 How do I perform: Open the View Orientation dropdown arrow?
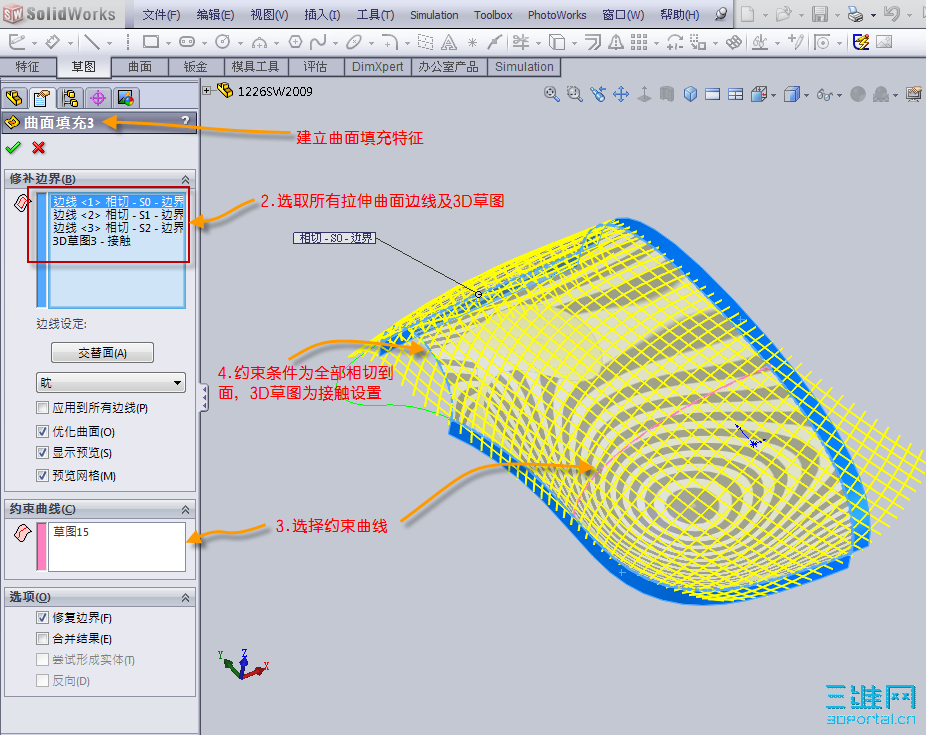(x=773, y=96)
